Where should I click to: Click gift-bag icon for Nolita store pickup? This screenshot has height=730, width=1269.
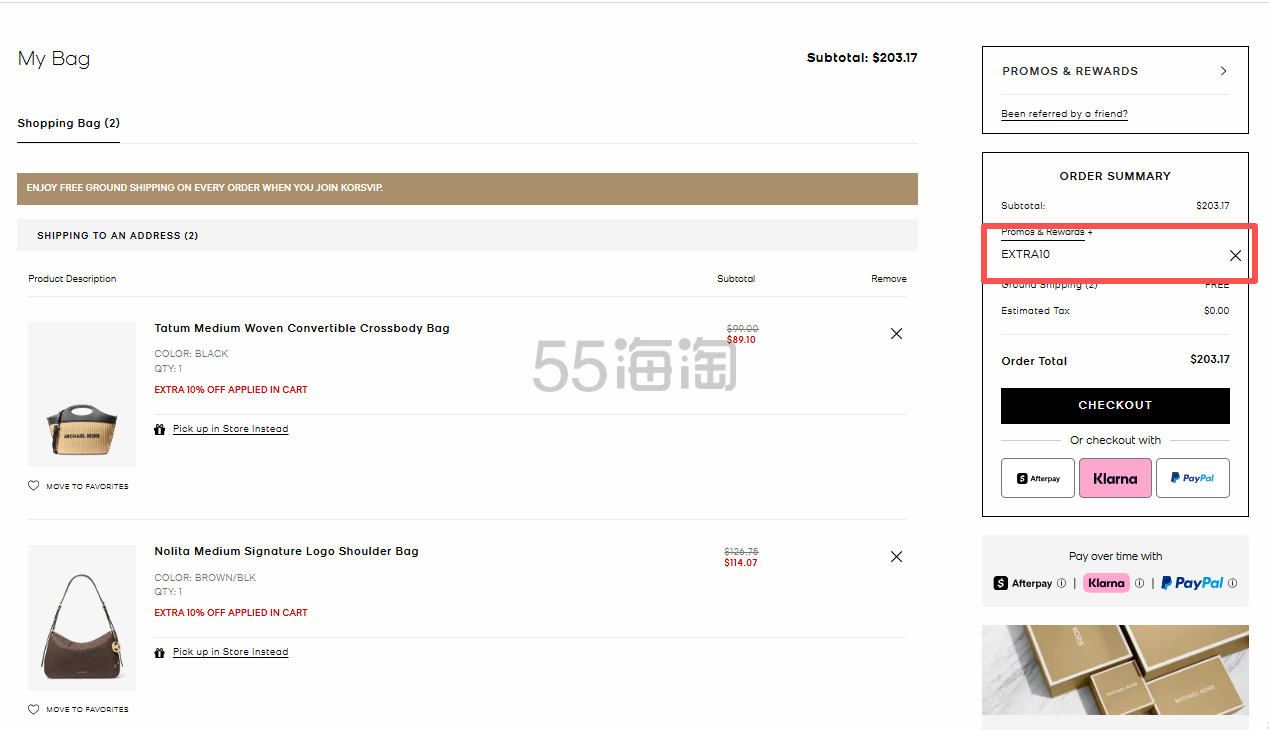[x=160, y=652]
